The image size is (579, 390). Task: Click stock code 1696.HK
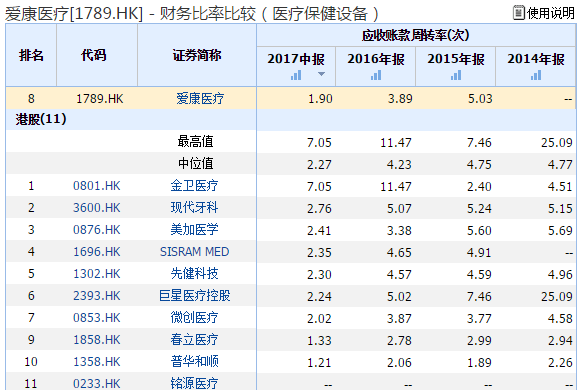97,252
